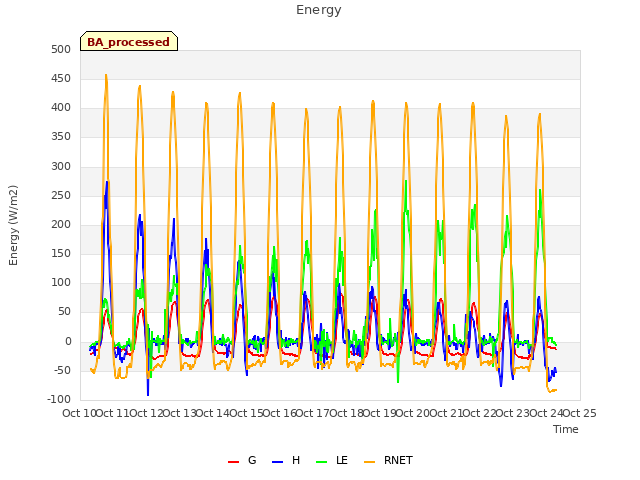Screen dimensions: 640x480
Task: Select the red G legend swatch
Action: (x=233, y=462)
